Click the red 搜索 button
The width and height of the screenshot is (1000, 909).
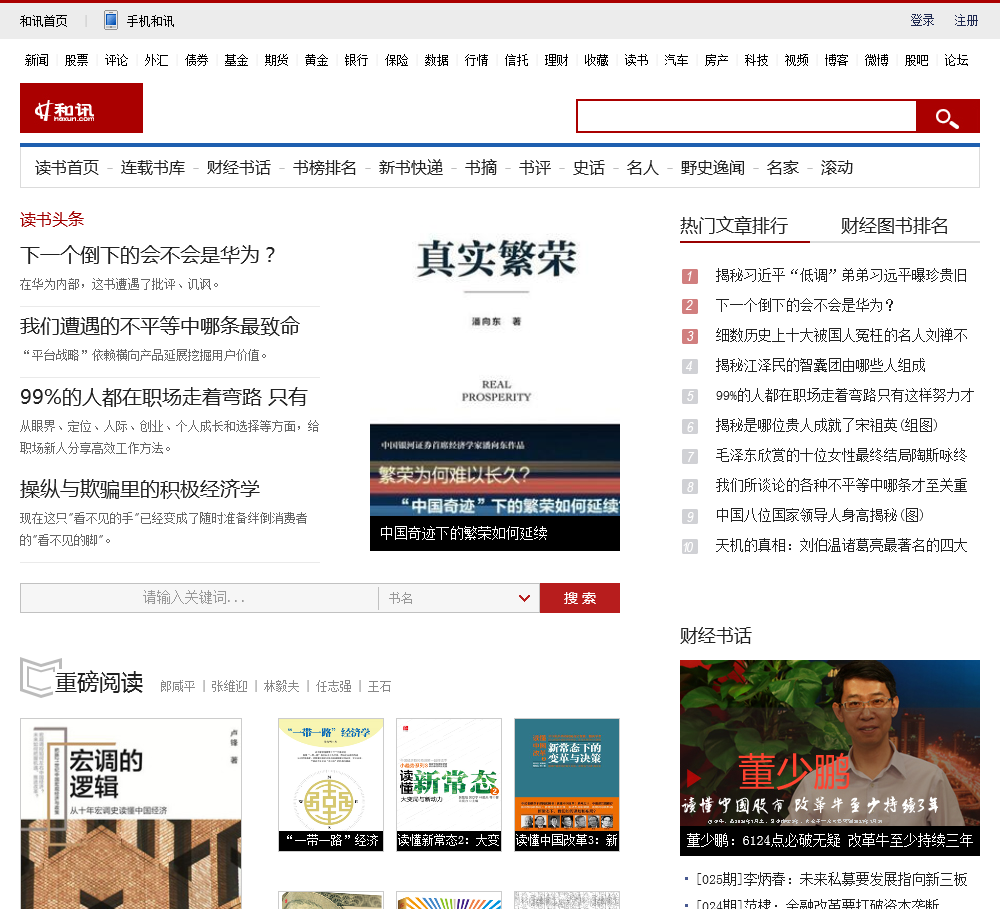(580, 598)
